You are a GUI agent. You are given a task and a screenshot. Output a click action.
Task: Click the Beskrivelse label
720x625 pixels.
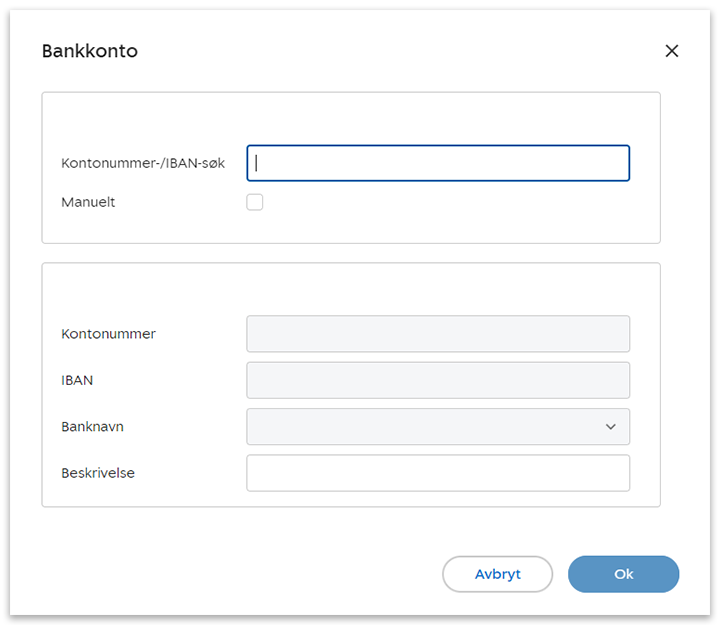coord(98,473)
